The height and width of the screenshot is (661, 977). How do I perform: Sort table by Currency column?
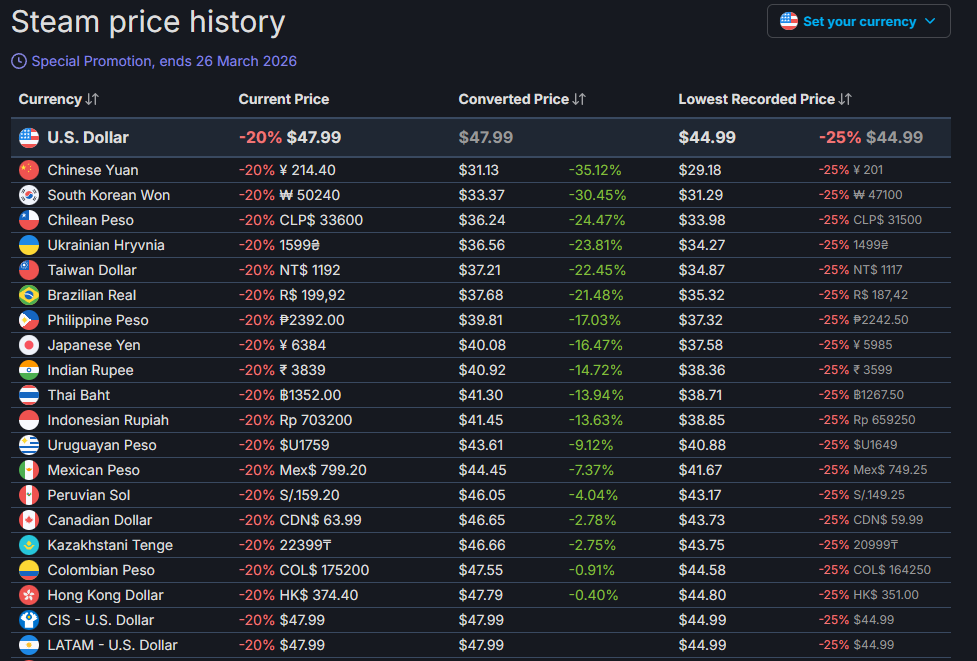click(59, 99)
